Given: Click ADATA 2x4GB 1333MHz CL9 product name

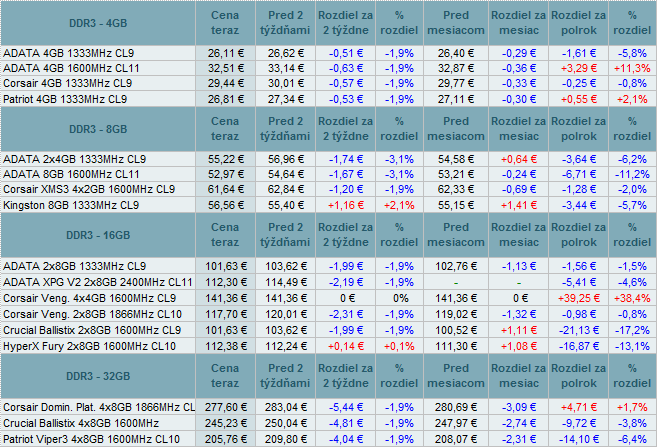Looking at the screenshot, I should (x=75, y=159).
